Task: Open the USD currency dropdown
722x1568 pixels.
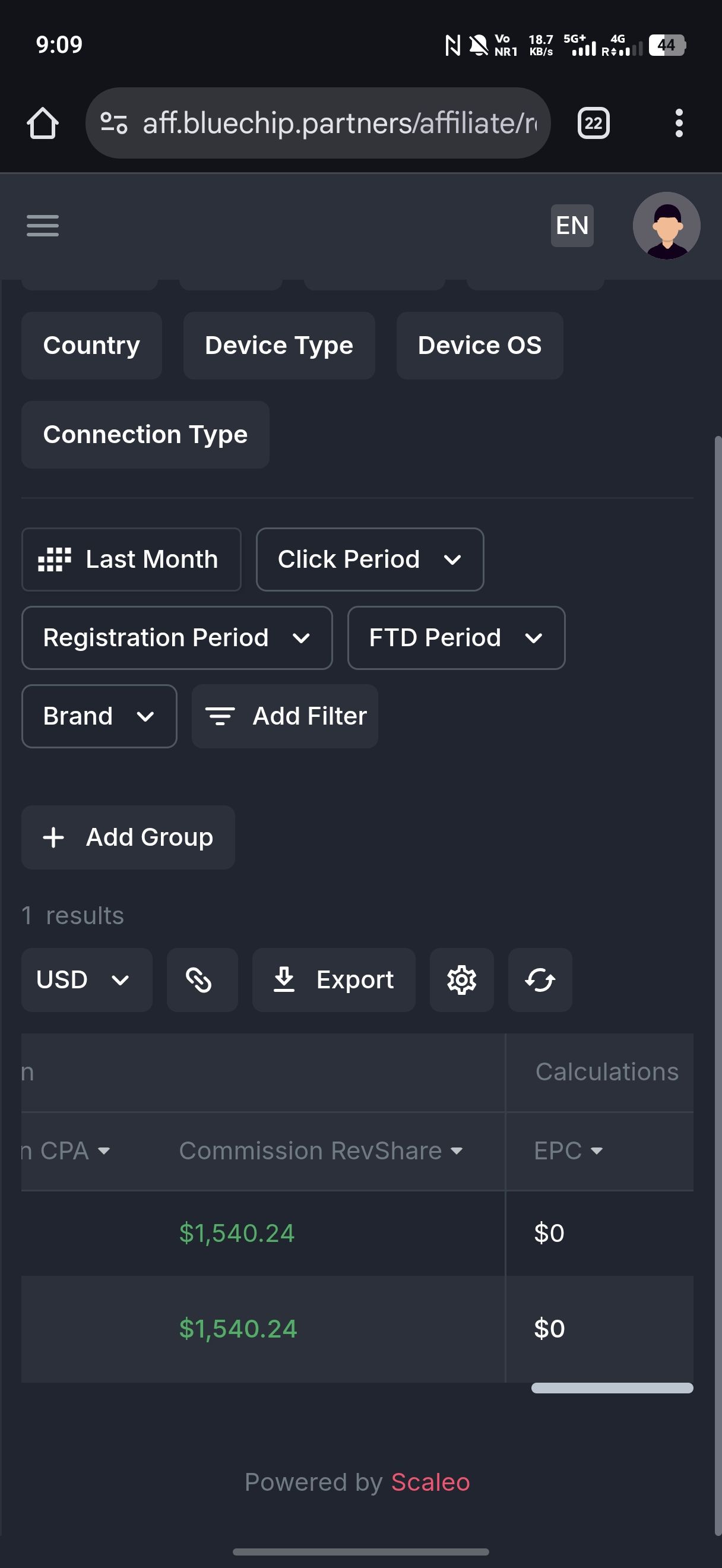Action: pyautogui.click(x=86, y=979)
